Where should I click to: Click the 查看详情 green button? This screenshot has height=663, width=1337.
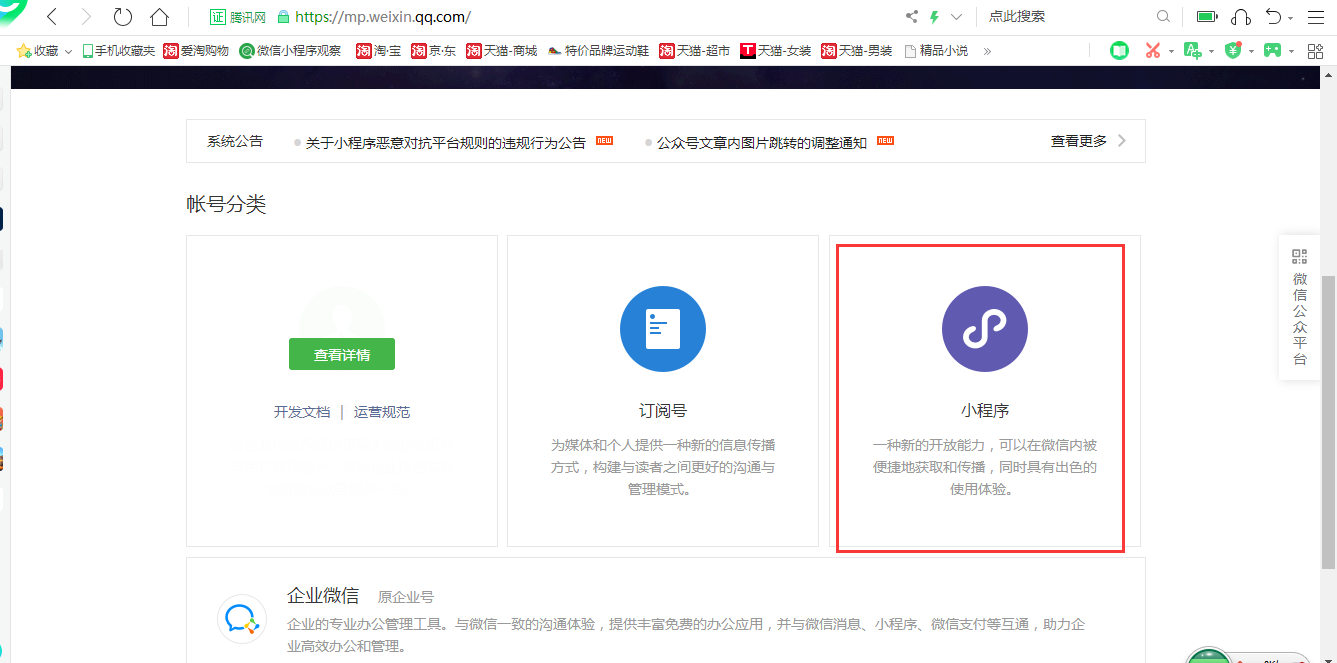point(341,354)
